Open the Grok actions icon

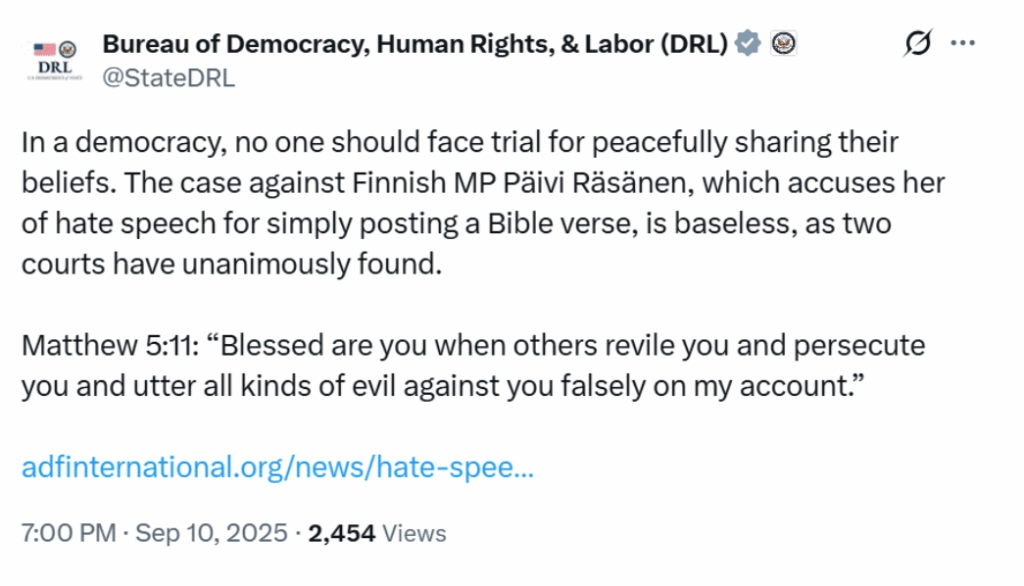coord(917,44)
